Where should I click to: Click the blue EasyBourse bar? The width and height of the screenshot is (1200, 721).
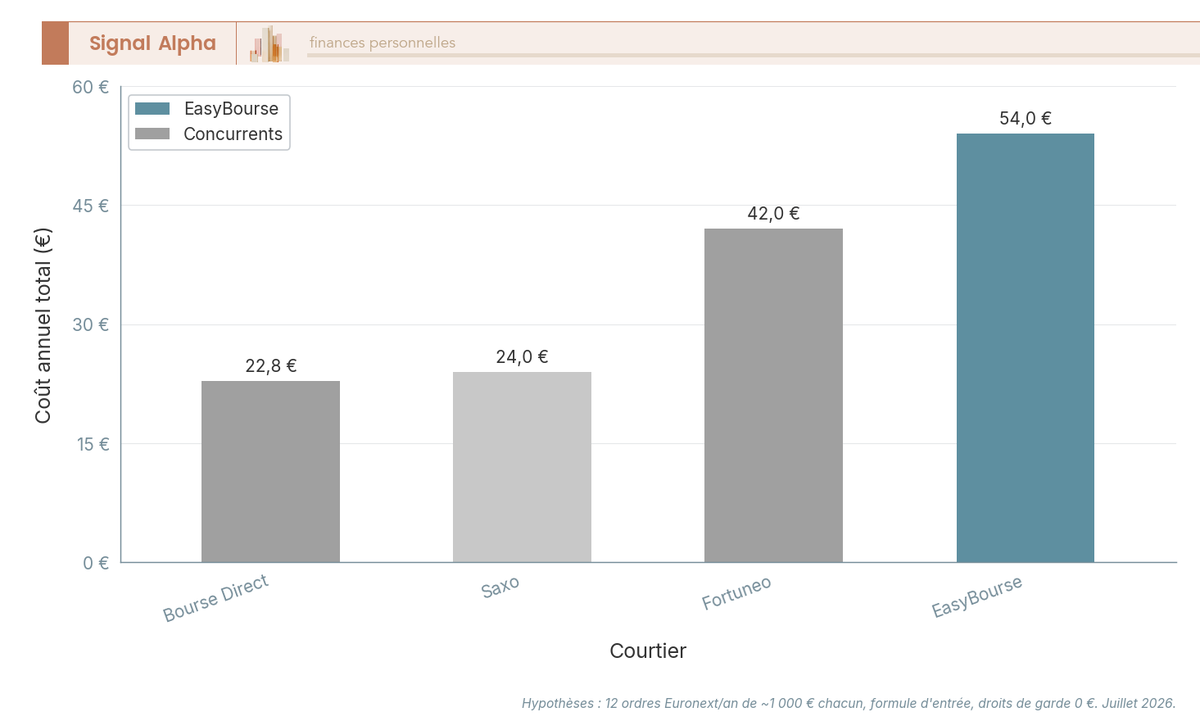(x=1025, y=348)
